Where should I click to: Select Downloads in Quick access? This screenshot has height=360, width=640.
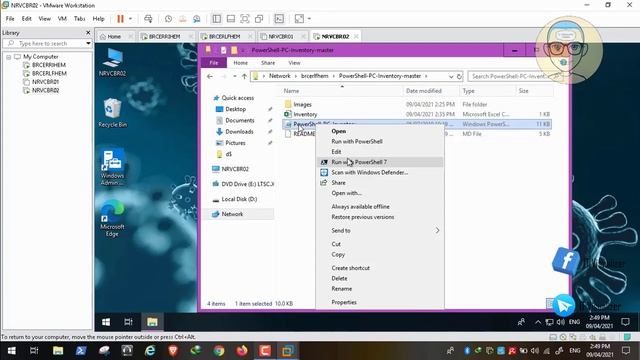tap(239, 132)
